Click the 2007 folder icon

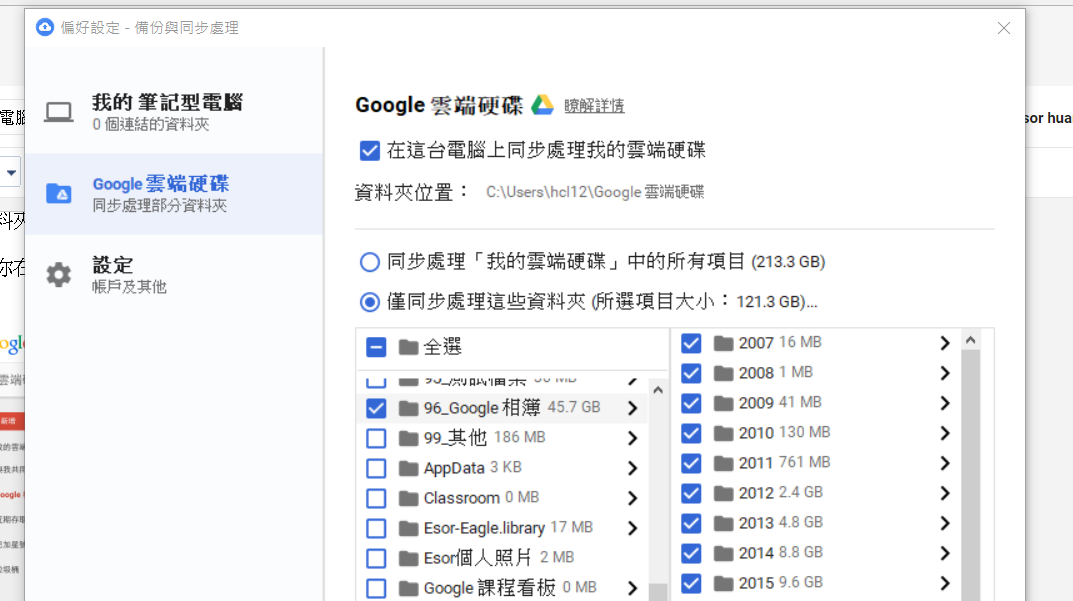click(723, 343)
